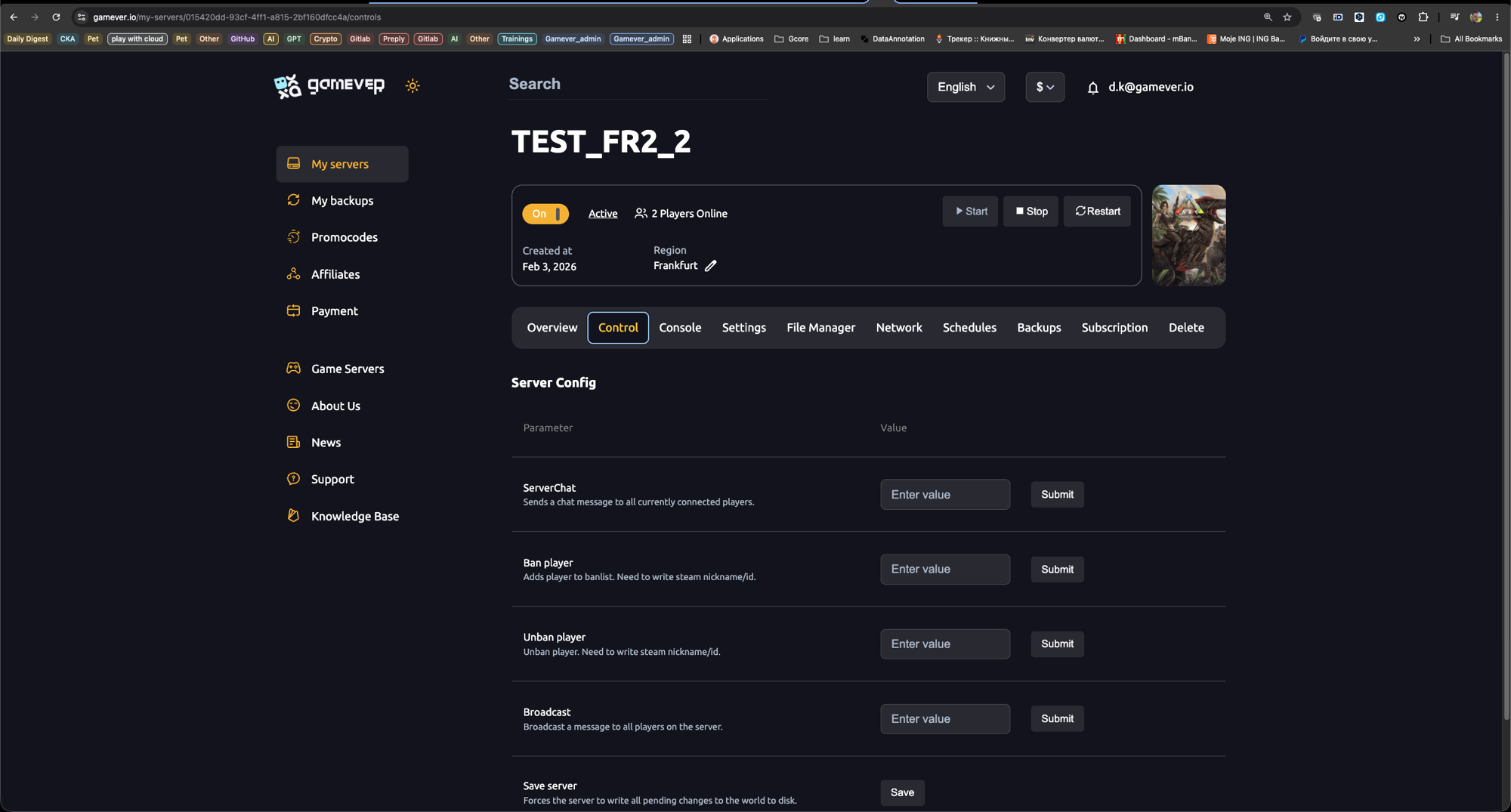Reload the page in the browser
Viewport: 1511px width, 812px height.
pos(56,17)
